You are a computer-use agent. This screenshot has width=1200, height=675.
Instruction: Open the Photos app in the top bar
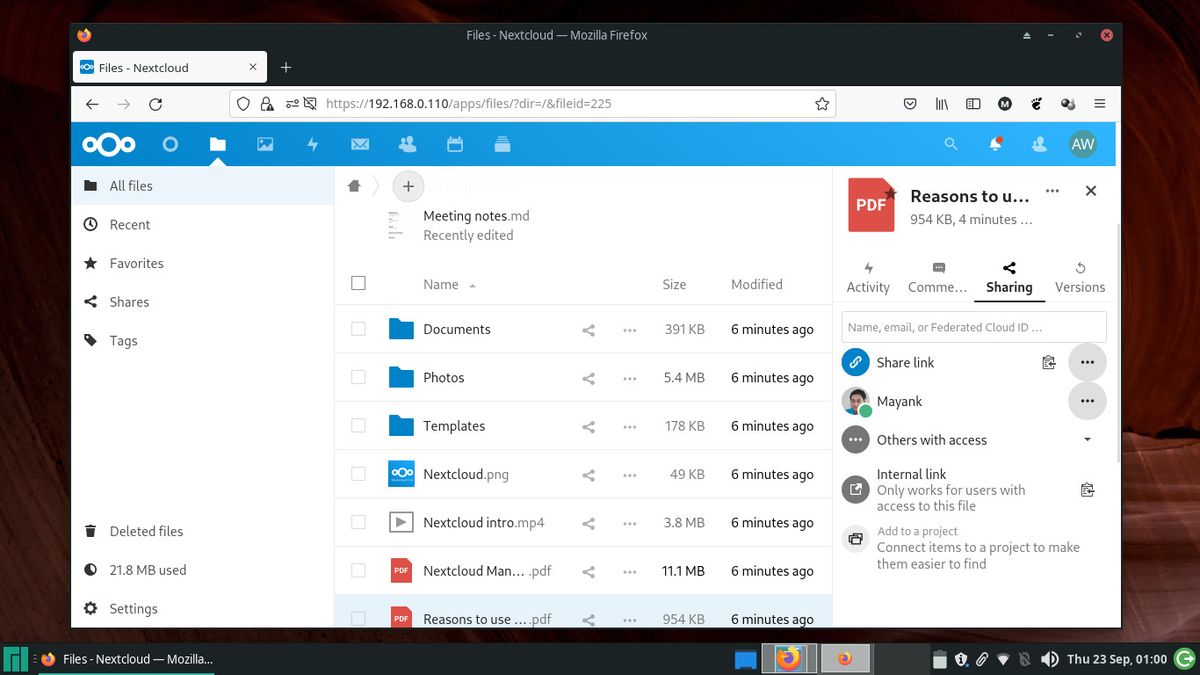(265, 144)
